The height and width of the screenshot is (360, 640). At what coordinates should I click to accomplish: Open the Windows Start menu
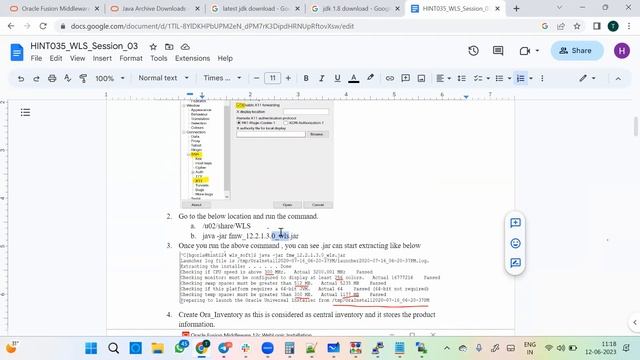91,348
